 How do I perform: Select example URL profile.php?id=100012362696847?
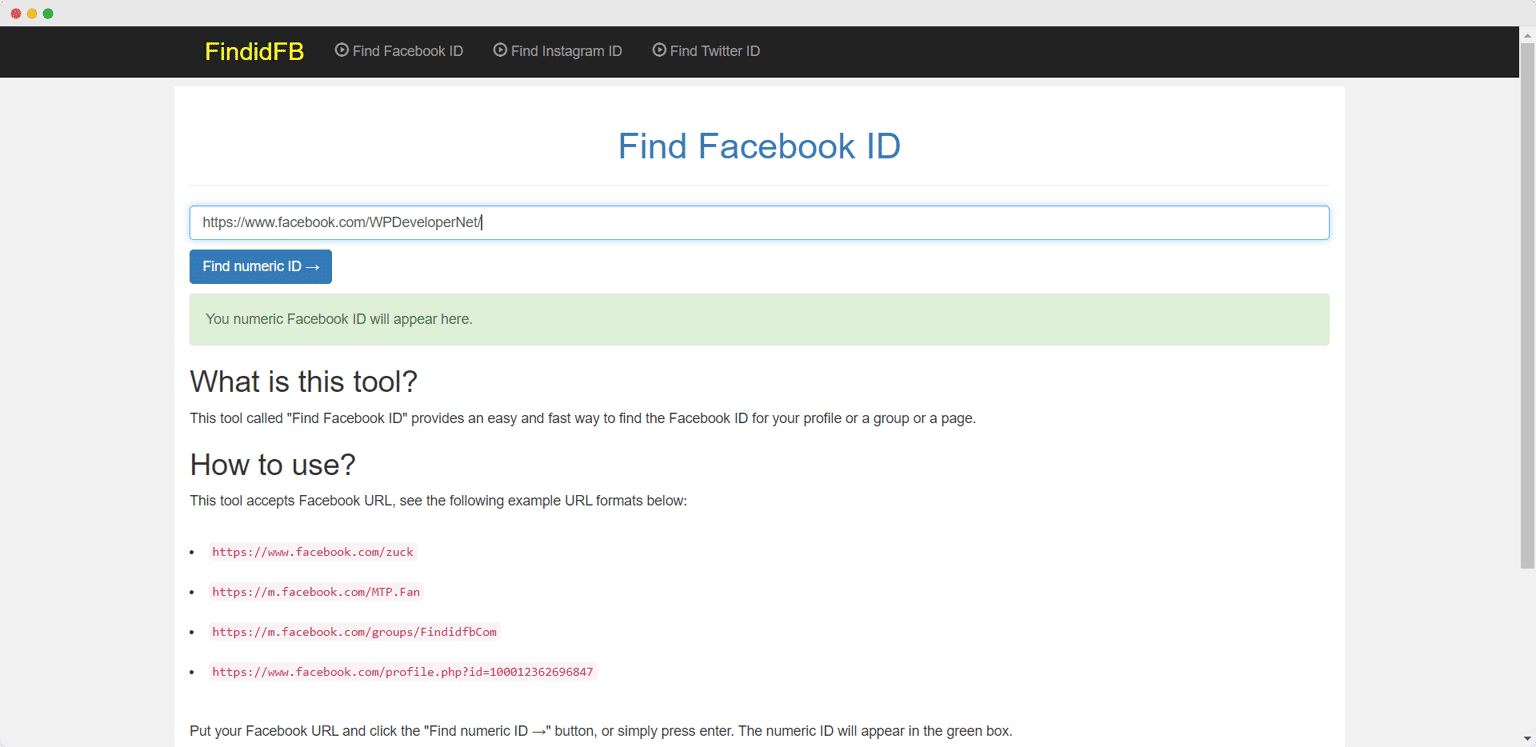pos(402,672)
